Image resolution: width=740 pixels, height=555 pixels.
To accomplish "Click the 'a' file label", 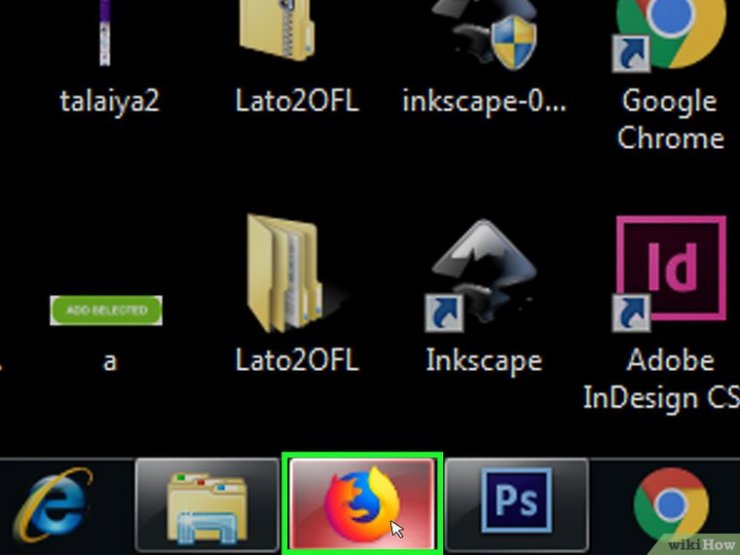I will pyautogui.click(x=109, y=362).
